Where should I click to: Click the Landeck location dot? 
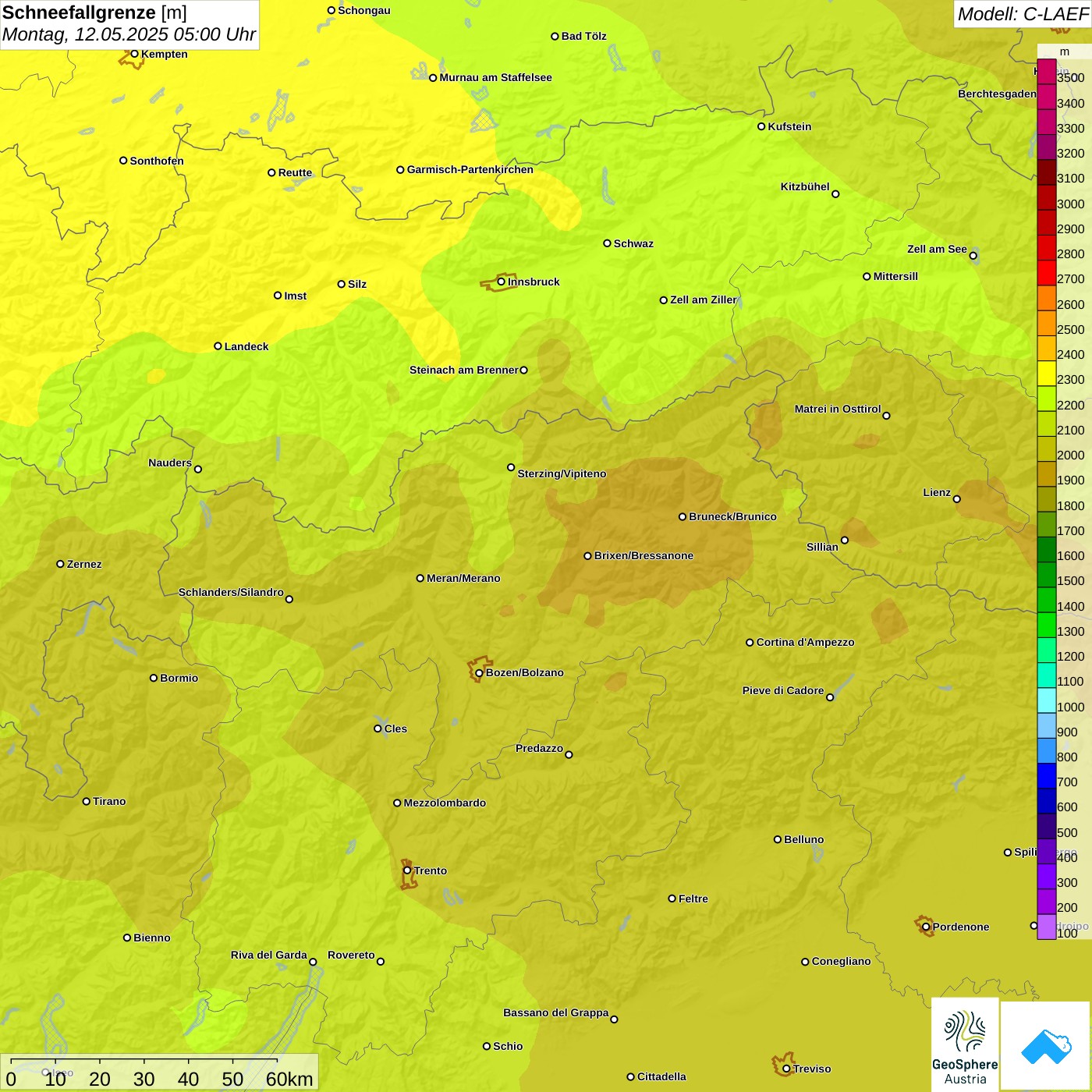point(218,346)
